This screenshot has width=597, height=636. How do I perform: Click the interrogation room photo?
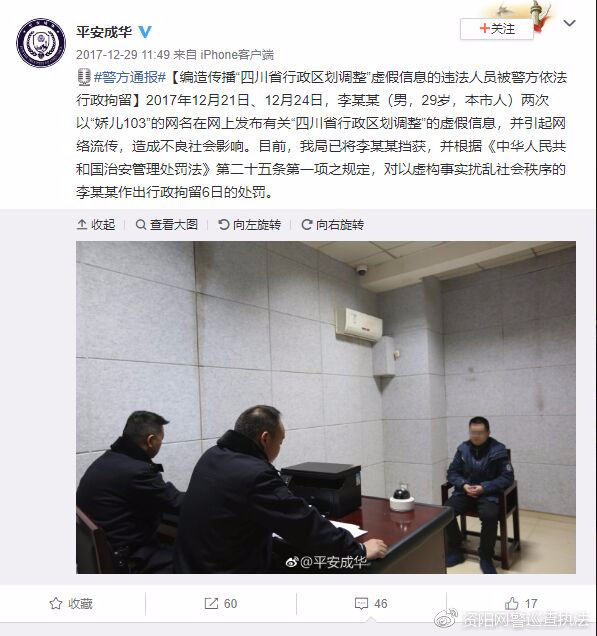326,407
